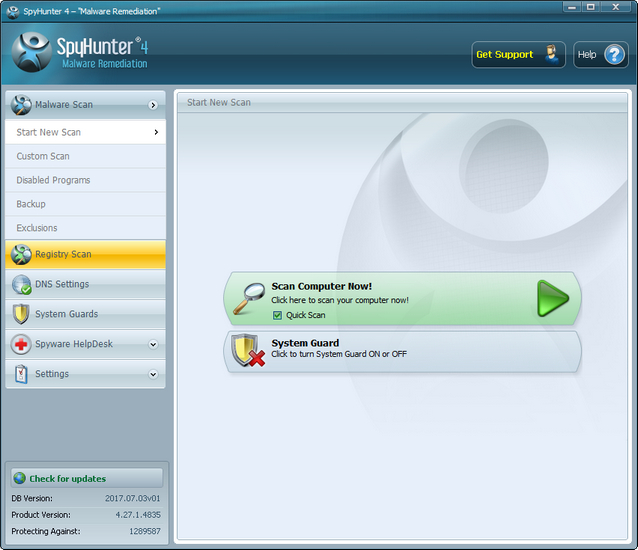Close the SpyHunter window
Viewport: 638px width, 550px height.
[616, 7]
